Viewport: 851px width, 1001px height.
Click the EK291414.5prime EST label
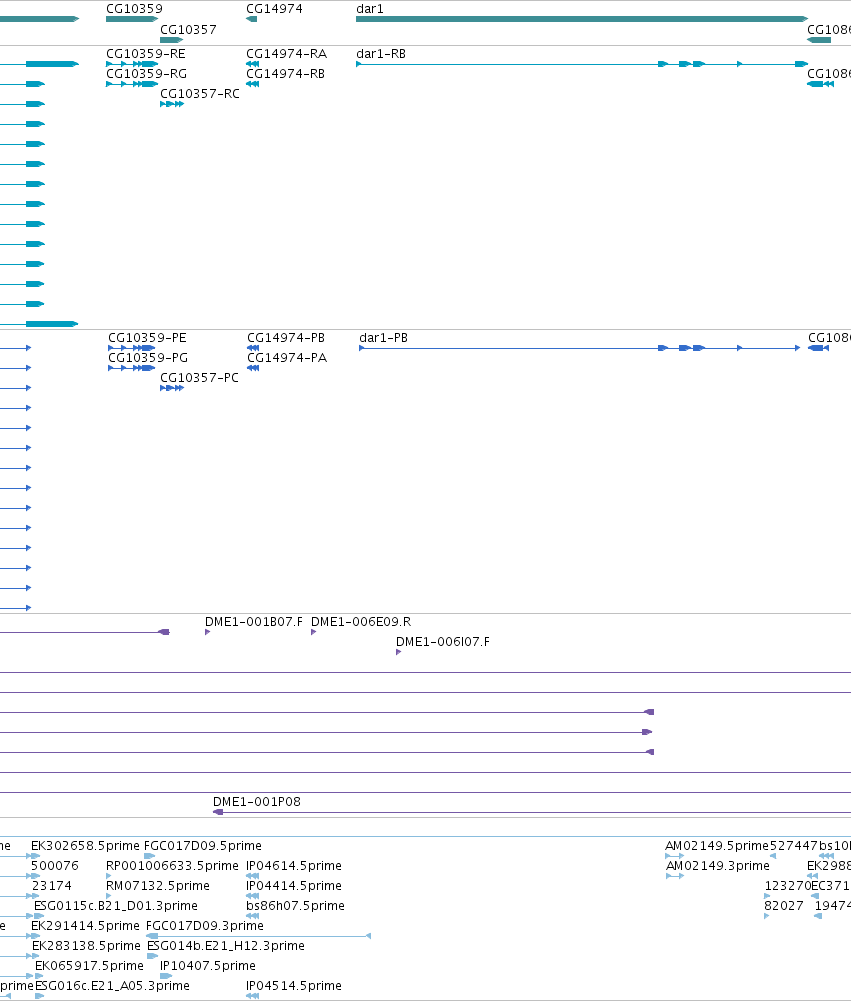click(x=85, y=926)
